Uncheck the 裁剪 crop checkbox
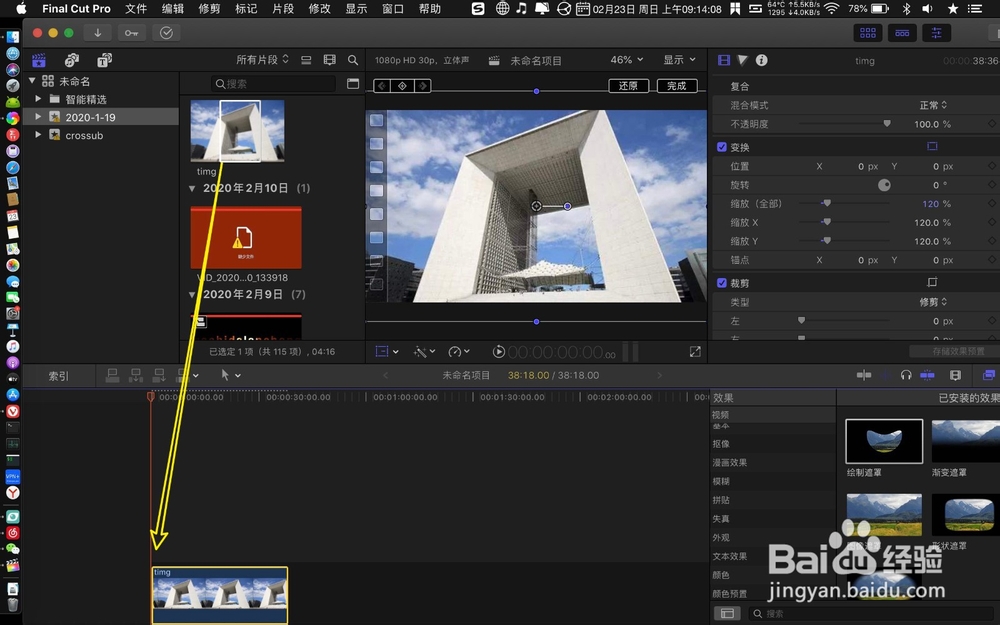Screen dimensions: 1000x625 tap(722, 282)
